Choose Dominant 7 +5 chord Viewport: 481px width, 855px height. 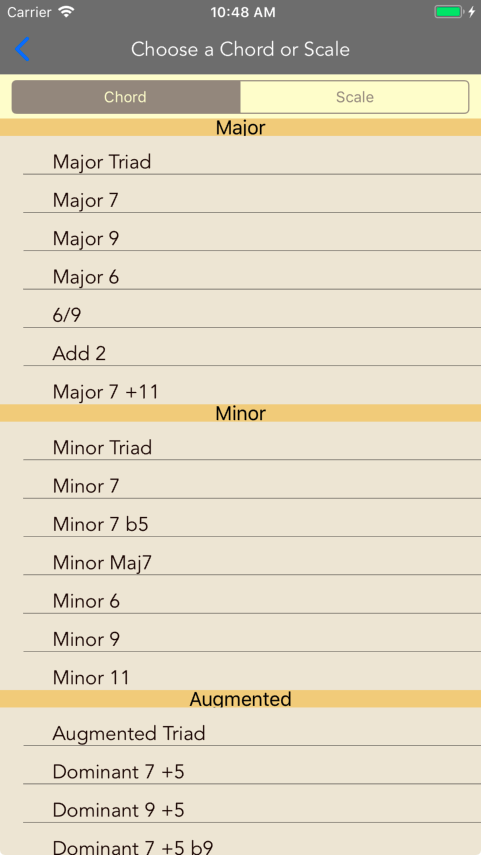[x=240, y=765]
